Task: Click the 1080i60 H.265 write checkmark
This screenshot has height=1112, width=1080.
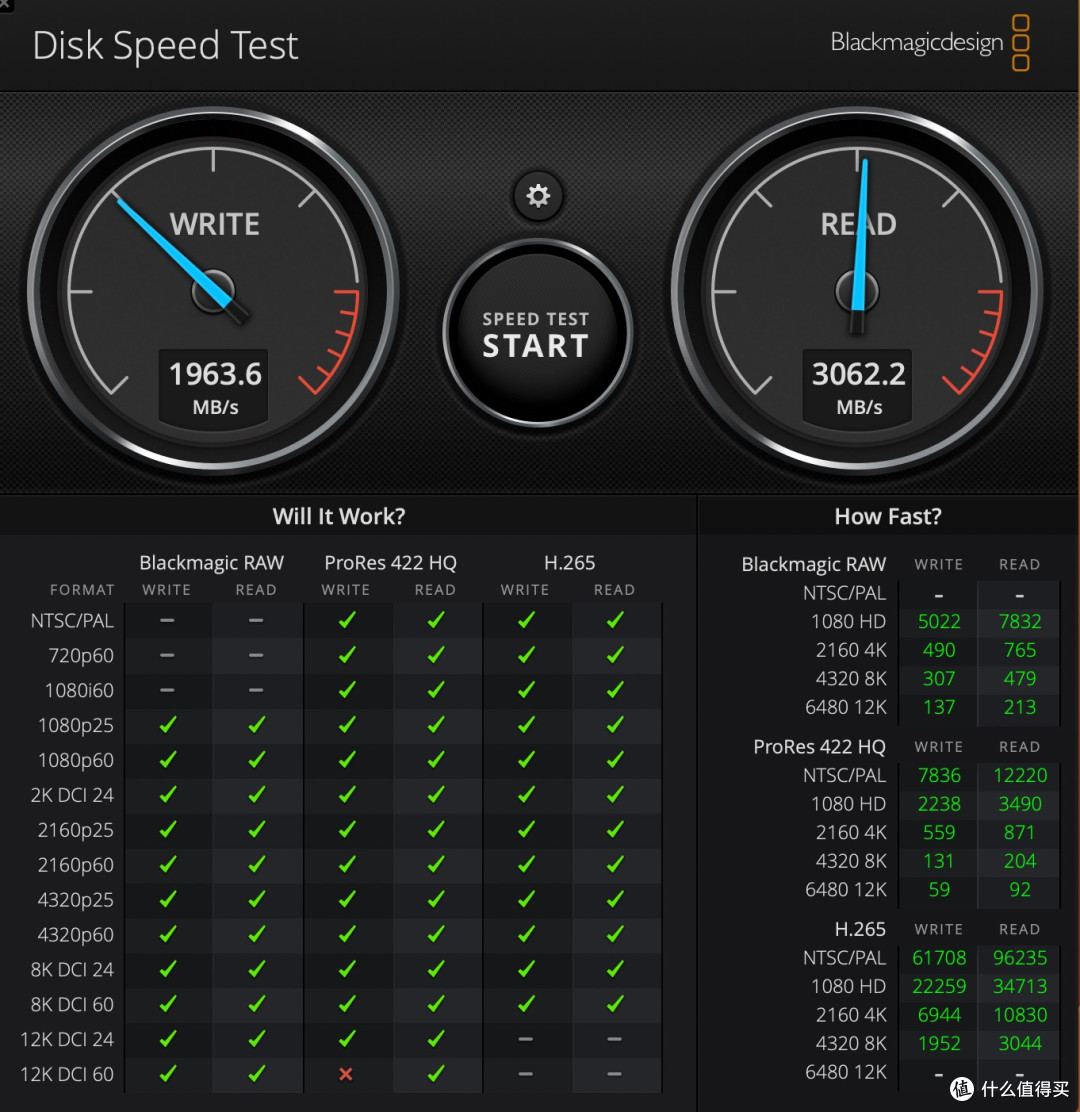Action: 525,690
